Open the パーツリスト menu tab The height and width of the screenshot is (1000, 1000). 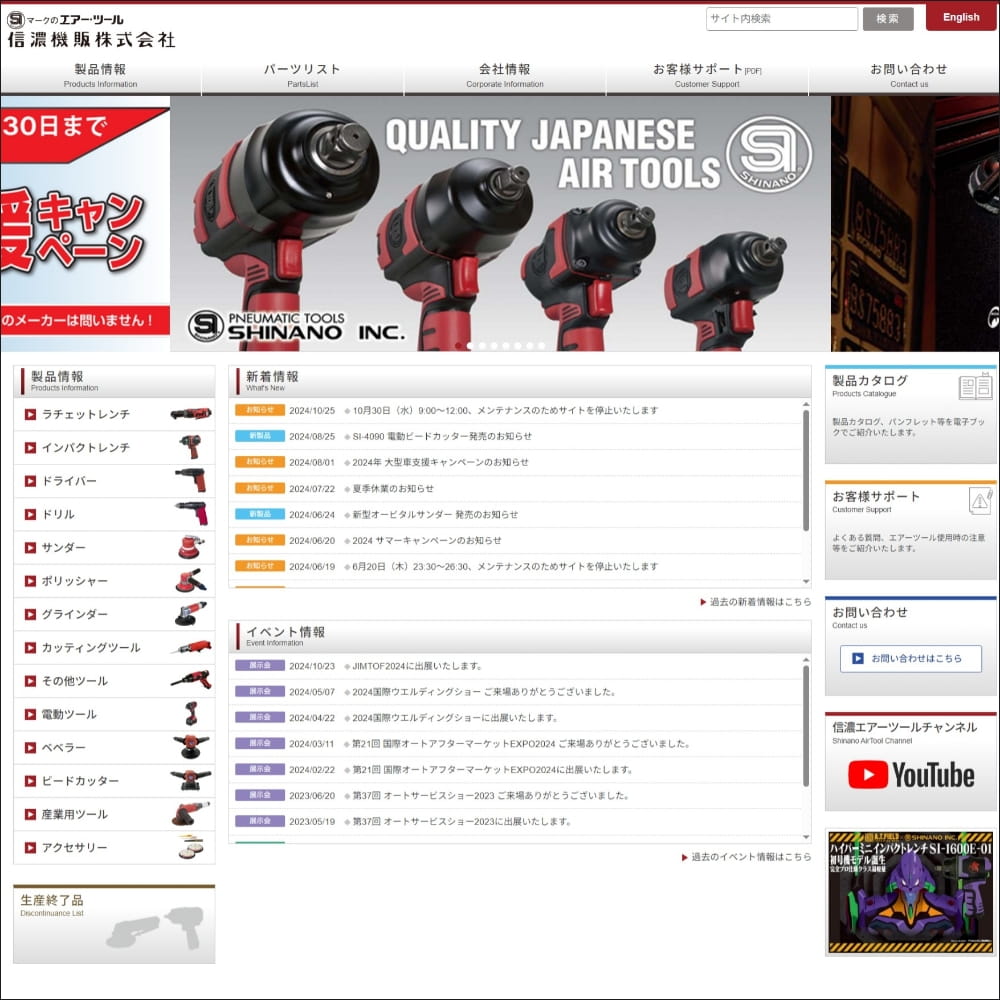tap(302, 75)
